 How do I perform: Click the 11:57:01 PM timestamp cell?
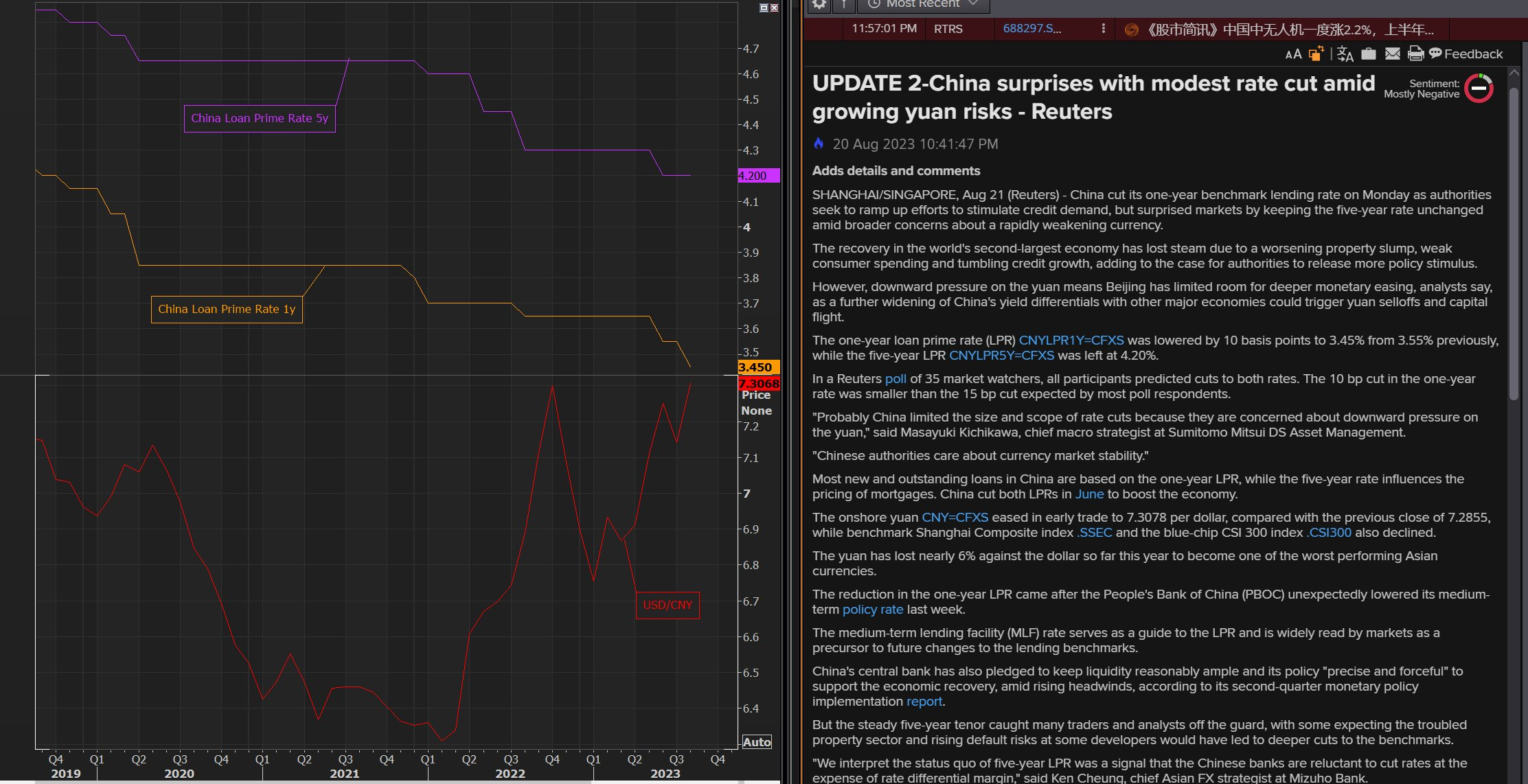(x=884, y=29)
